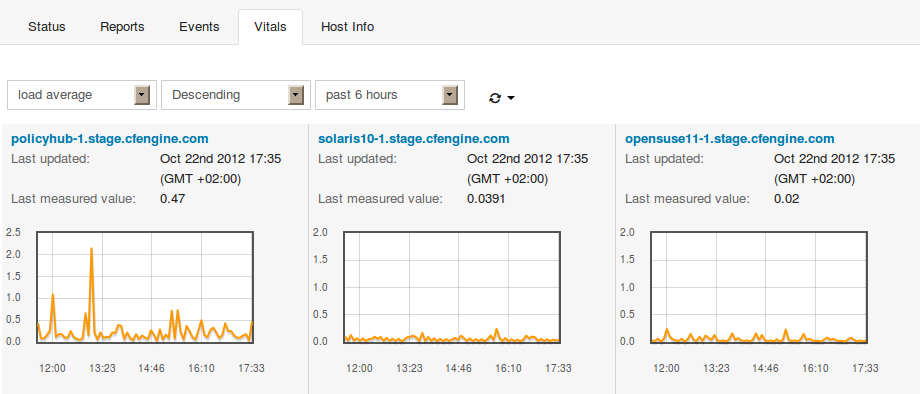Screen dimensions: 920x394
Task: Click the refresh icon next to the dropdowns
Action: (495, 98)
